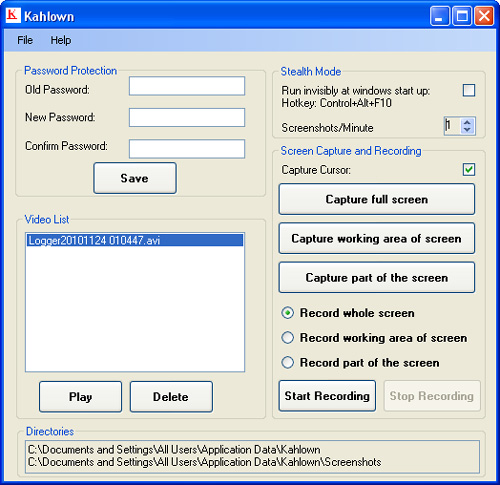Image resolution: width=500 pixels, height=485 pixels.
Task: Click the Kahlown app icon in title bar
Action: click(13, 15)
